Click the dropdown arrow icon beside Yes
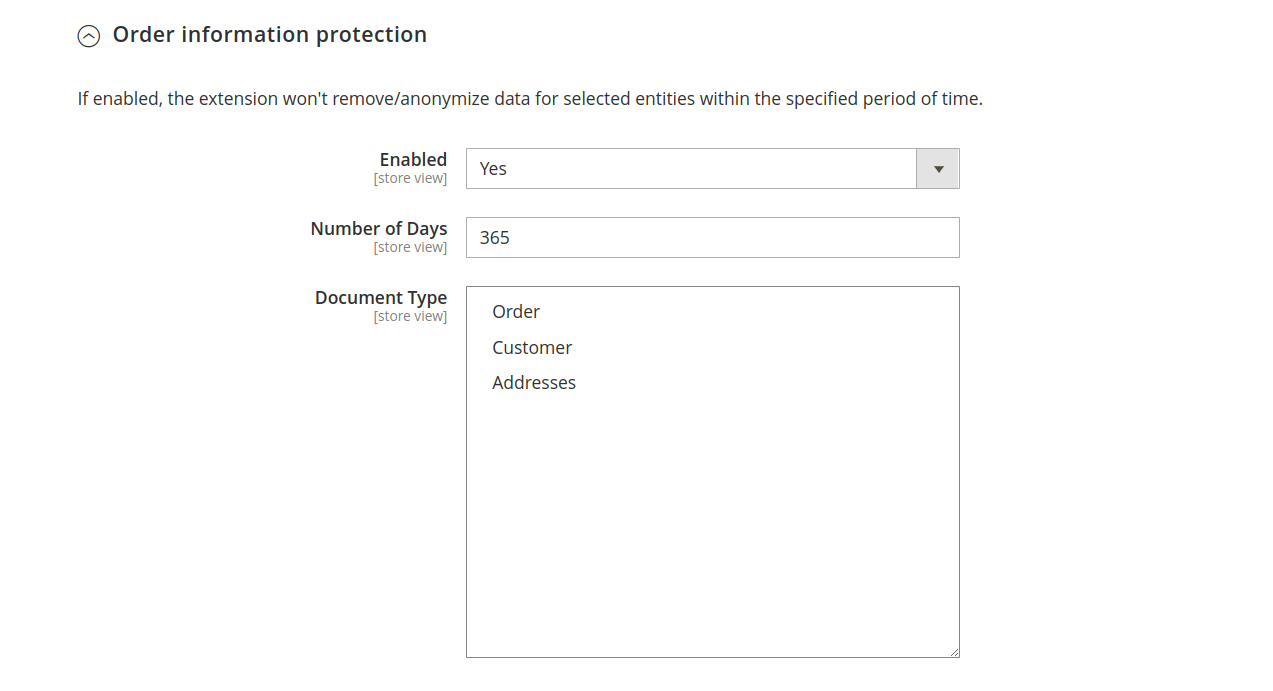The image size is (1273, 691). pos(937,168)
